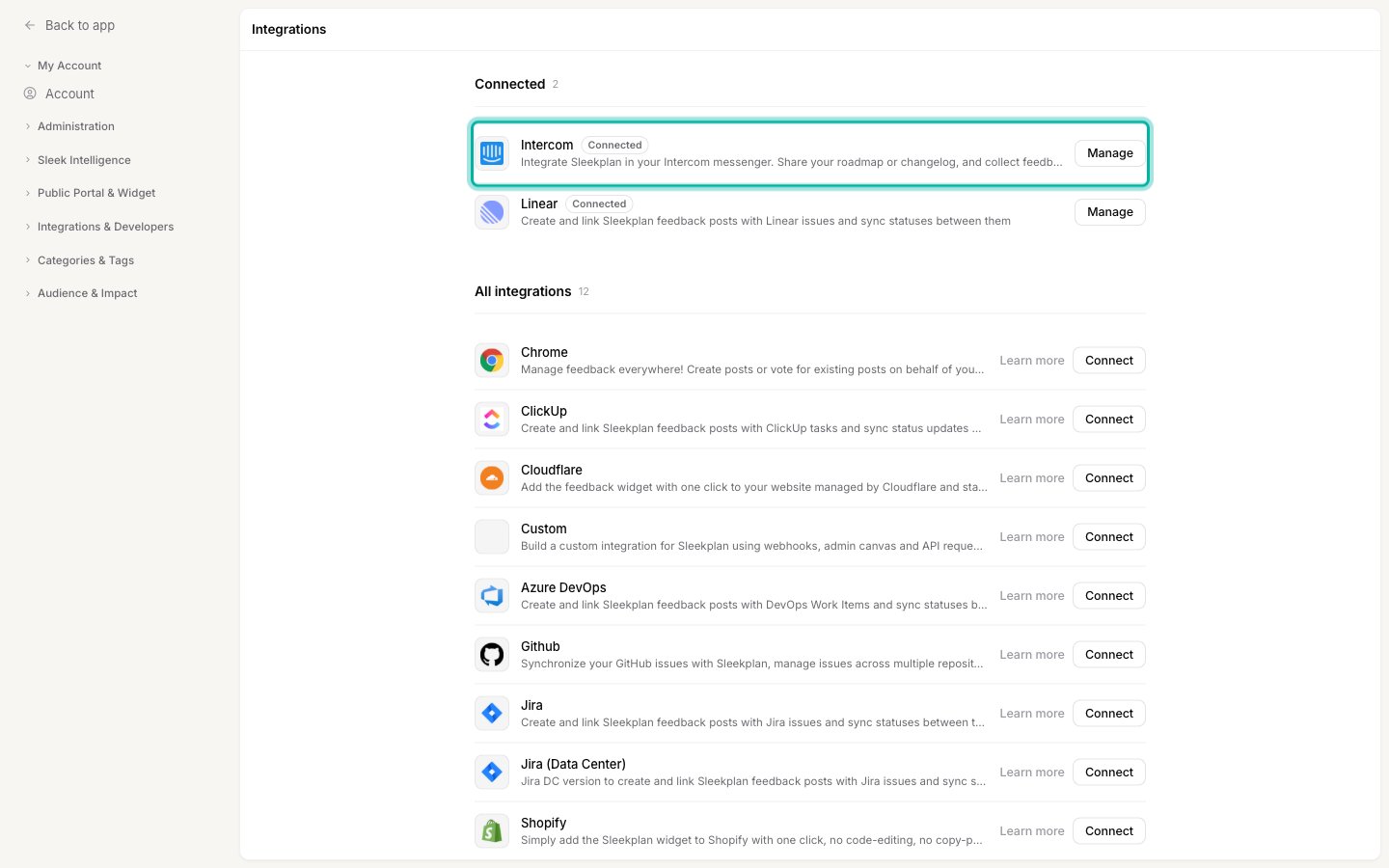The image size is (1389, 868).
Task: Open Learn more for Jira
Action: tap(1032, 714)
